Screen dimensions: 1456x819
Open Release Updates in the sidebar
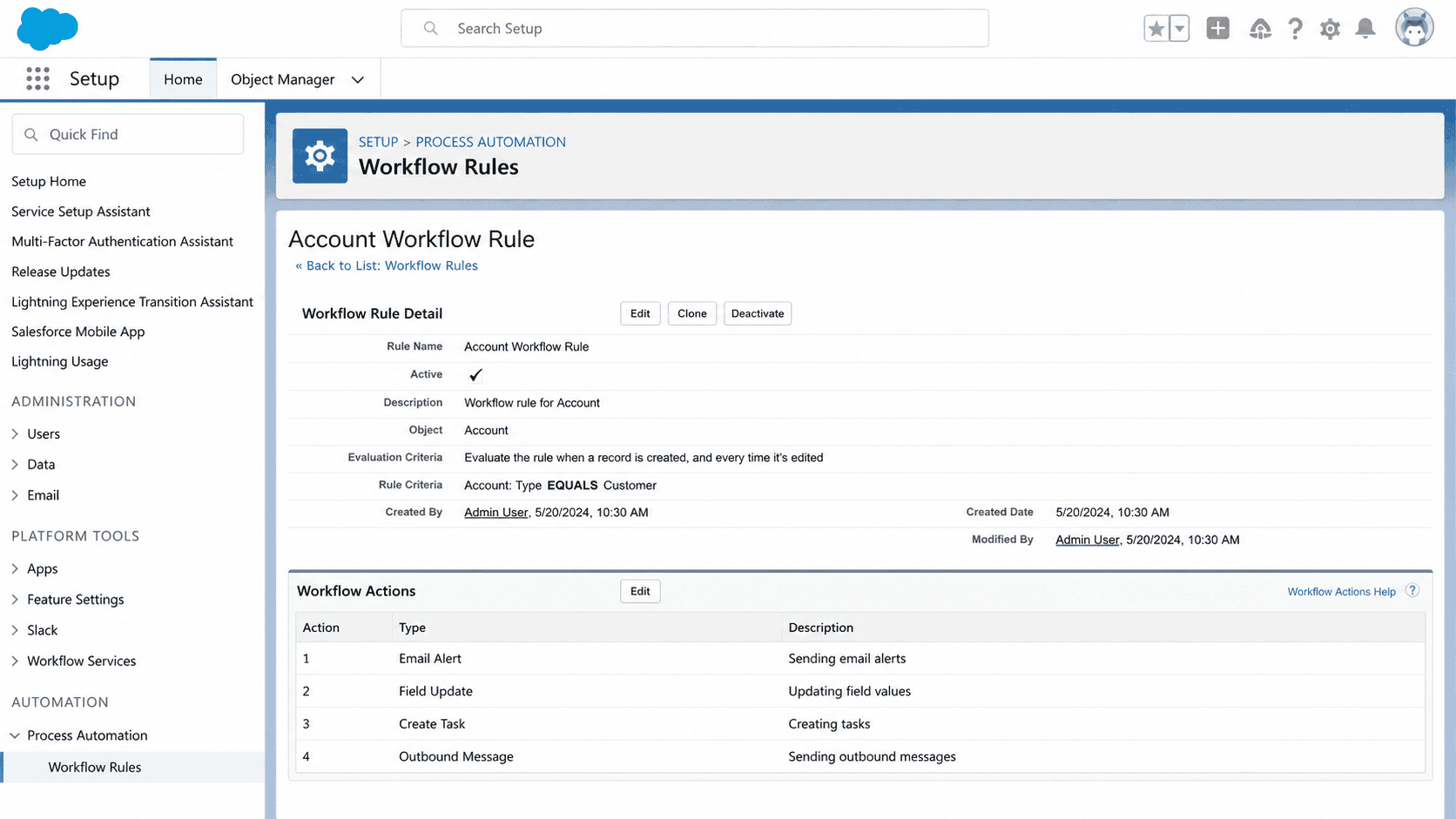tap(61, 272)
